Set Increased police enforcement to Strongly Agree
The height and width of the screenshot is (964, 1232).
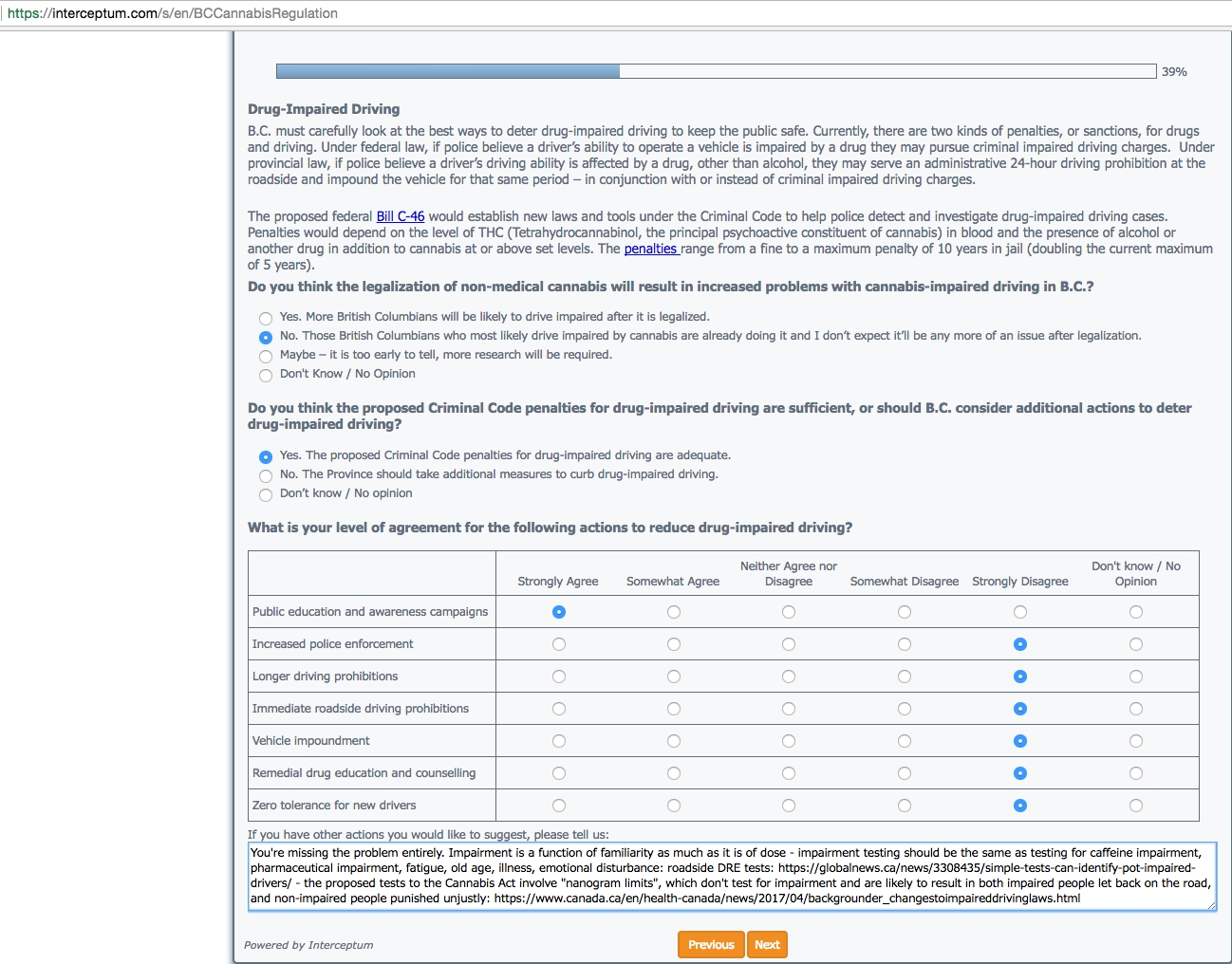pos(559,644)
